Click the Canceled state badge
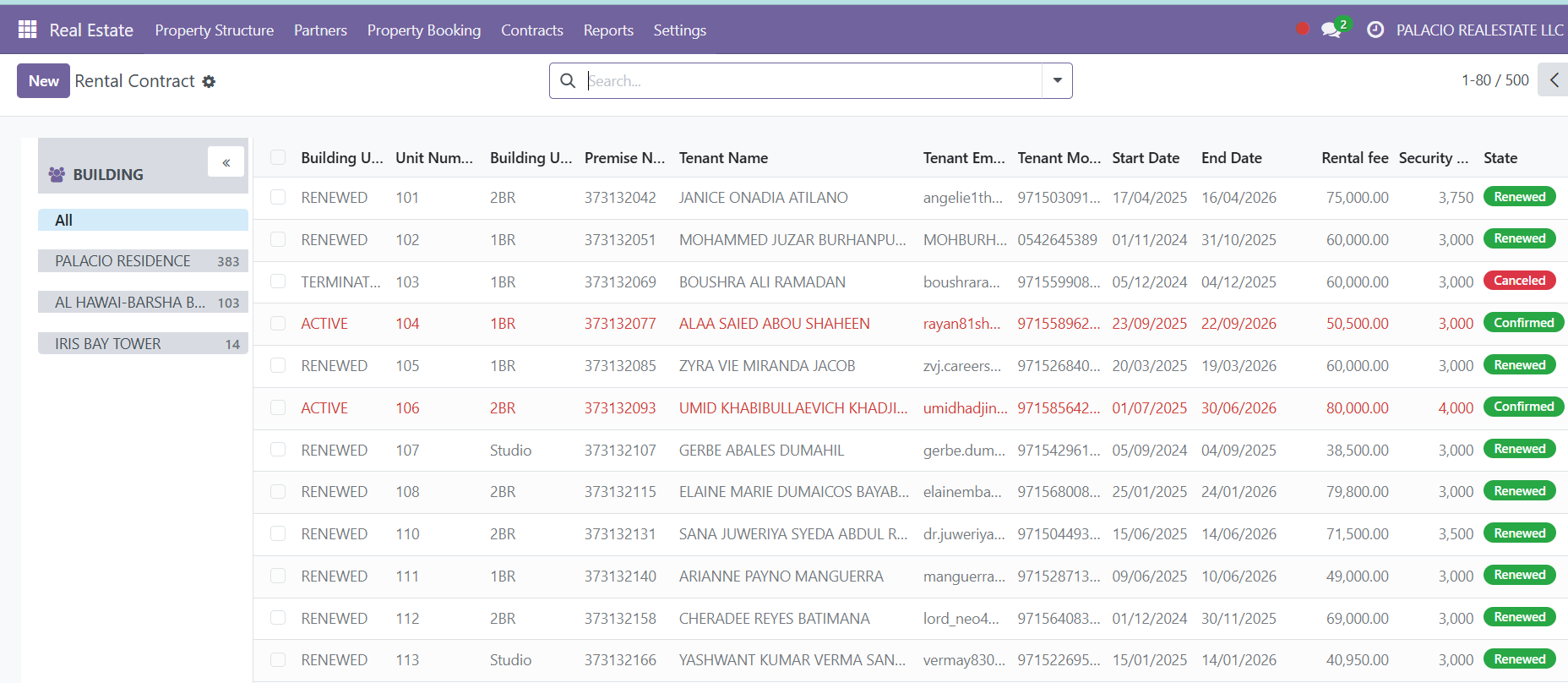Viewport: 1568px width, 683px height. coord(1519,281)
